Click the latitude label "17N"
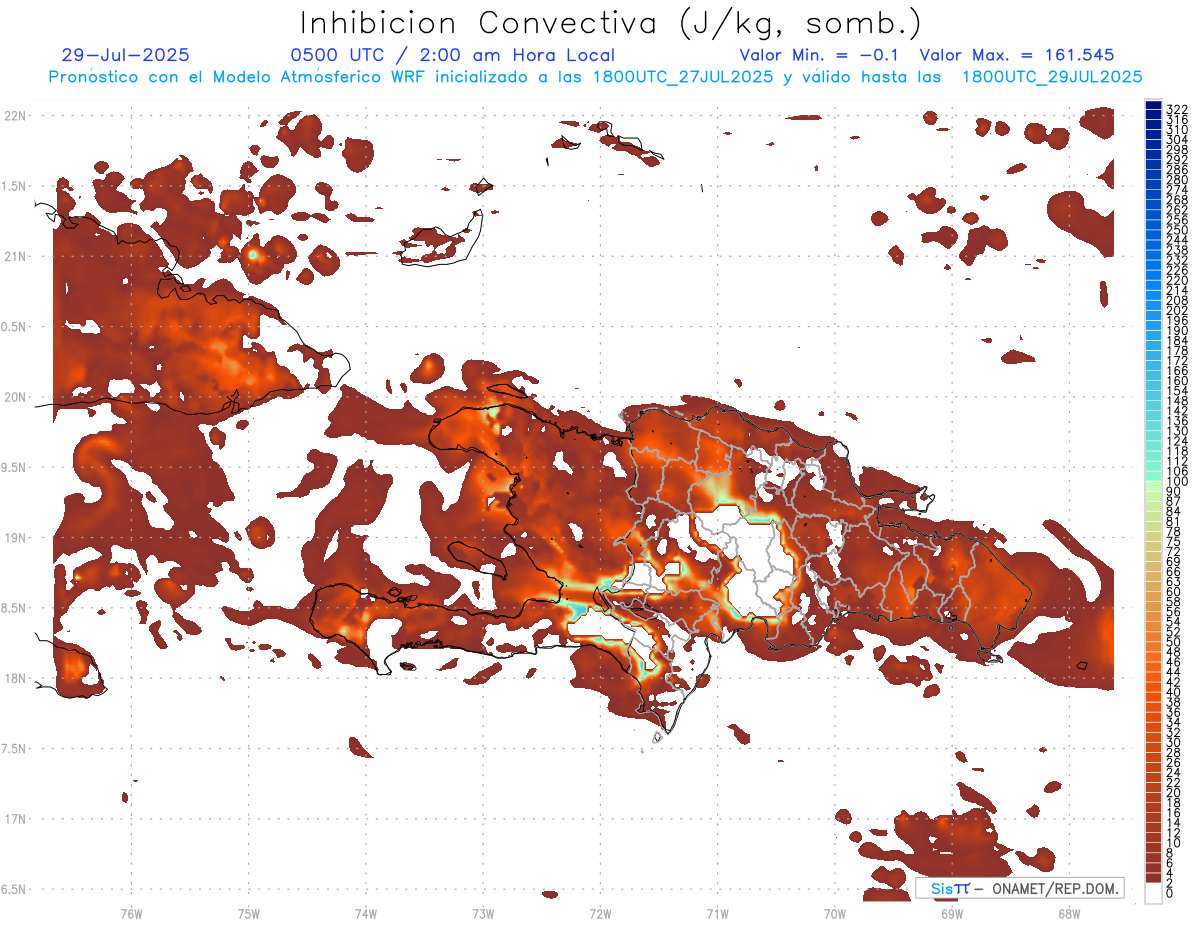 point(15,818)
